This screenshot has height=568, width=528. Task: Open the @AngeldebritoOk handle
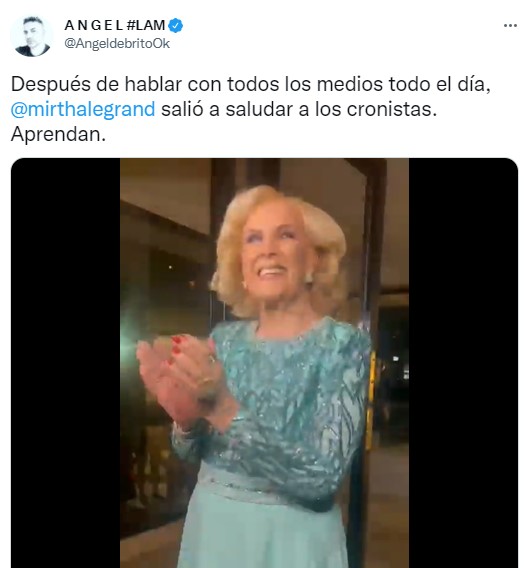(117, 44)
